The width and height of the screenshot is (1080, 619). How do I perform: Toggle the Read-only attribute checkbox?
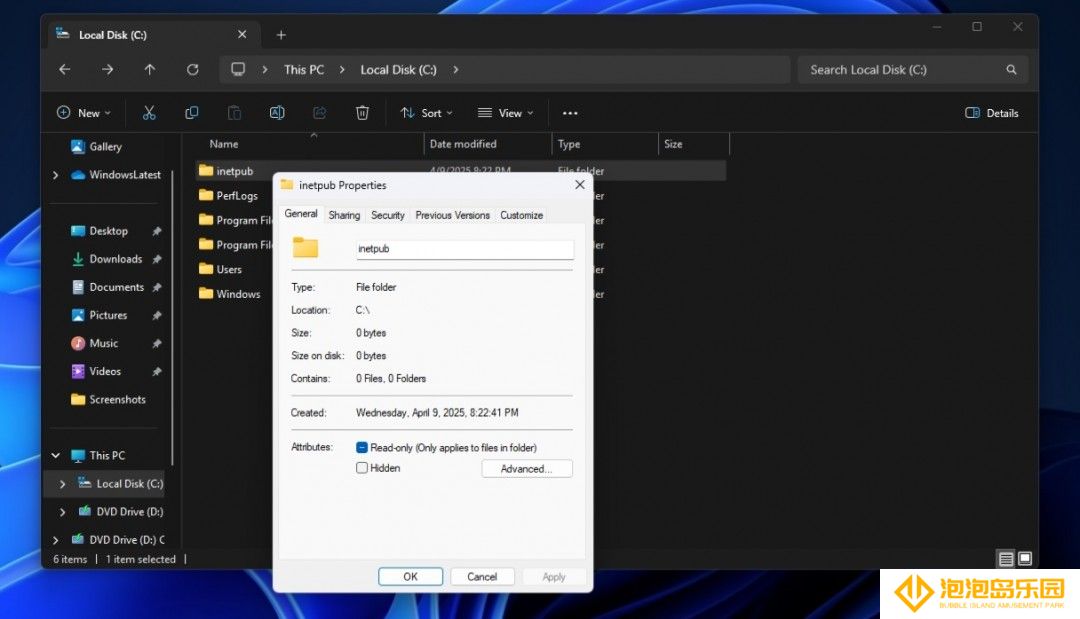tap(362, 448)
